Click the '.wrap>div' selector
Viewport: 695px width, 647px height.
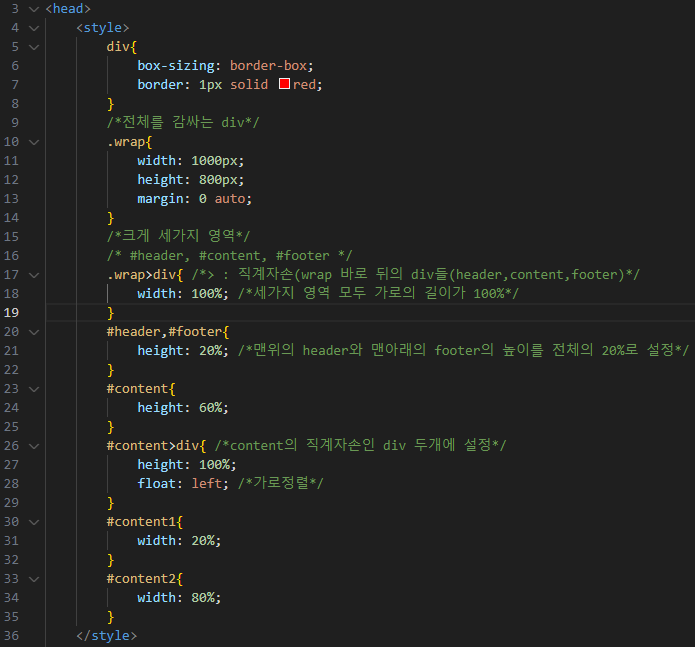click(141, 275)
